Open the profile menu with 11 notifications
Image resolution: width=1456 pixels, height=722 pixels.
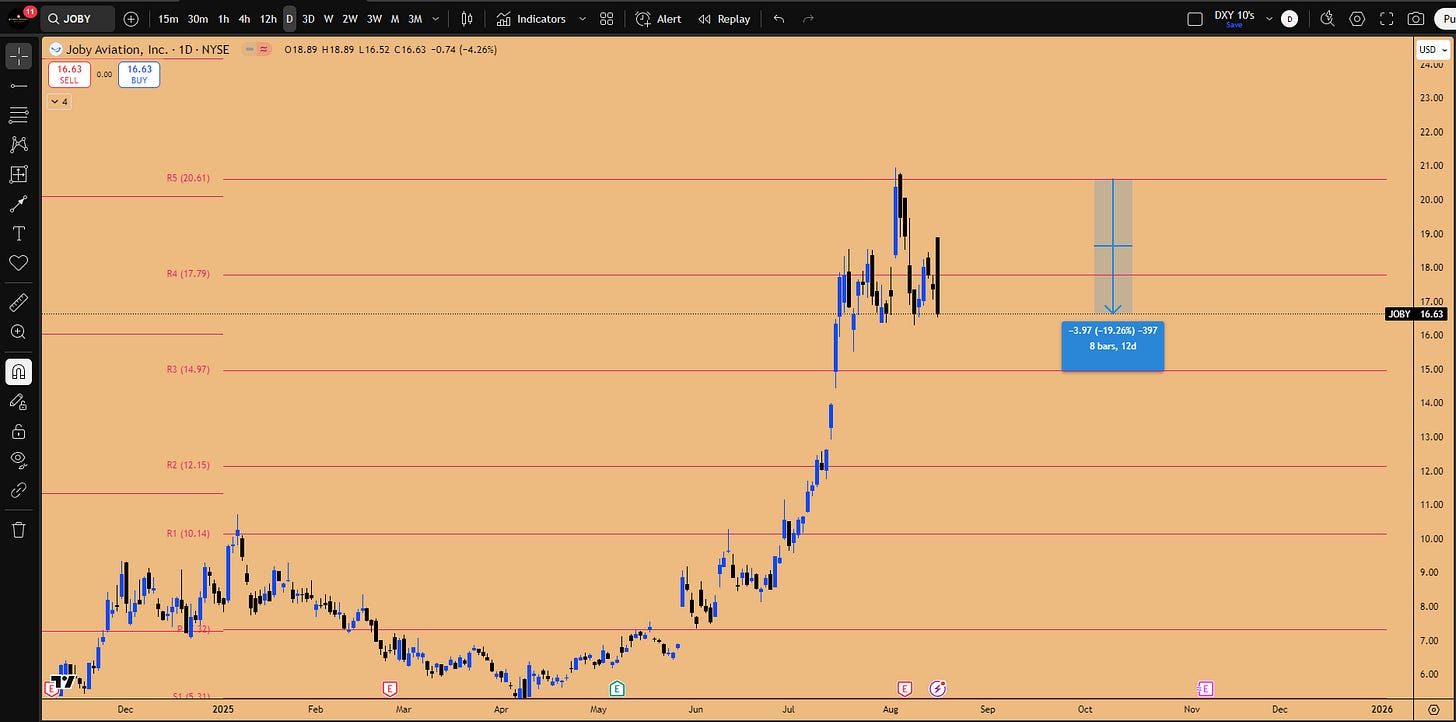19,18
